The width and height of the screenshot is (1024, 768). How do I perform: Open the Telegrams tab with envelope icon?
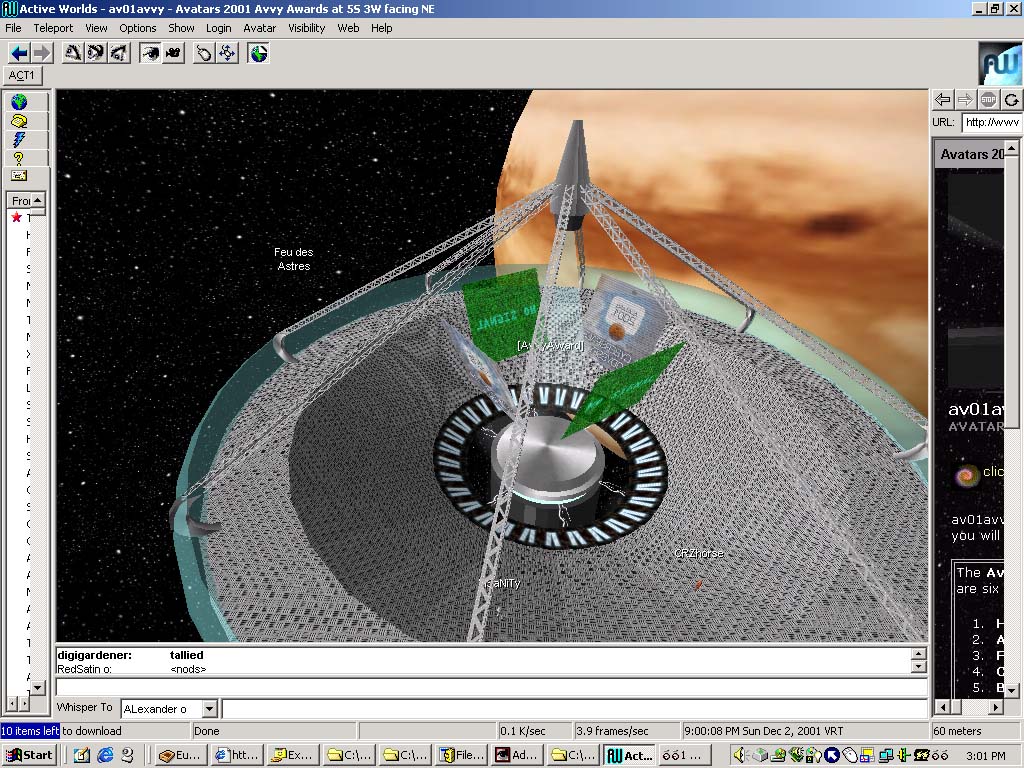pos(19,176)
